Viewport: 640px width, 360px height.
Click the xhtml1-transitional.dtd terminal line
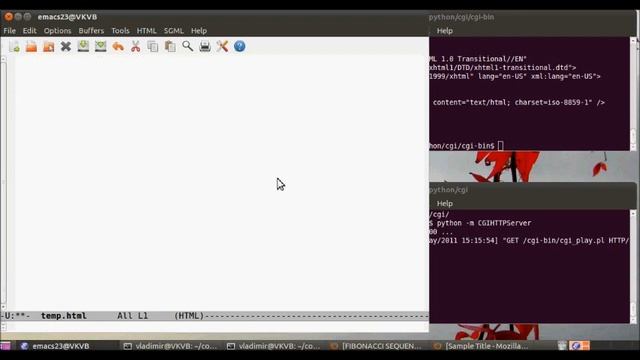tap(503, 68)
